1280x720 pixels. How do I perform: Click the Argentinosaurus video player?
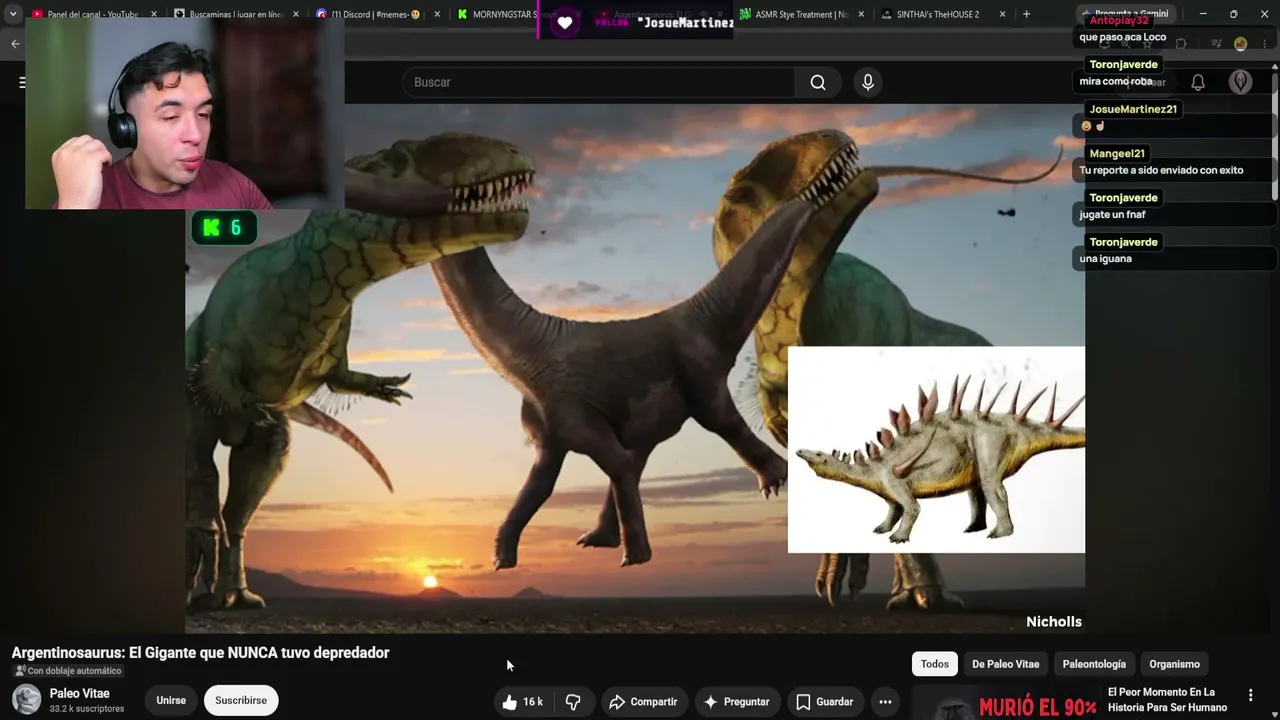[x=635, y=368]
